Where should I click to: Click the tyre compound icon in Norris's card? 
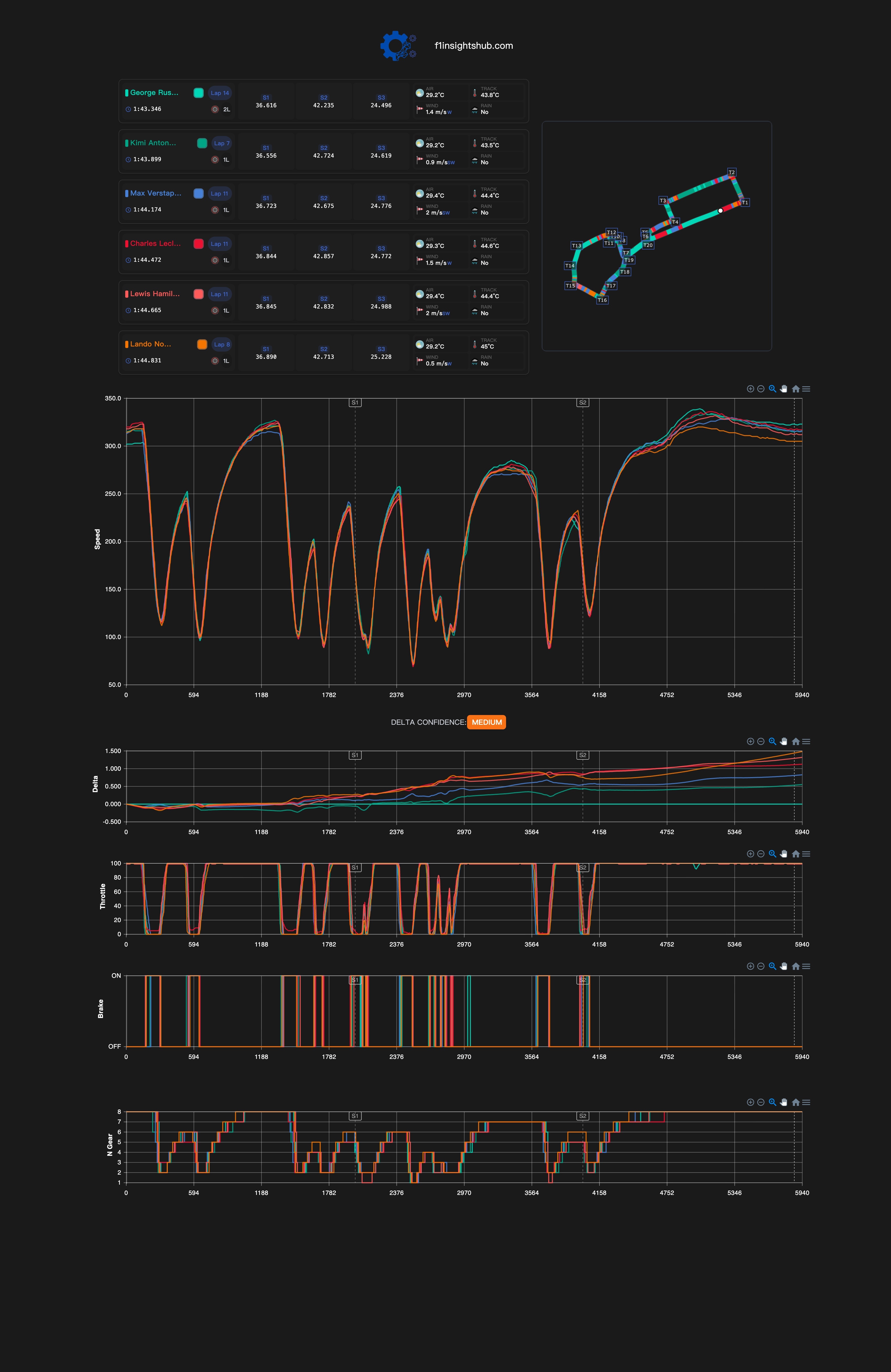pyautogui.click(x=215, y=361)
